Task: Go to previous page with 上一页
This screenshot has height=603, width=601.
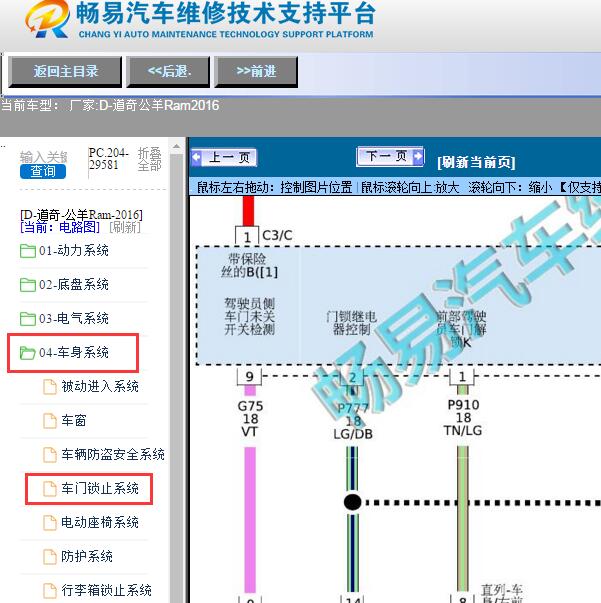Action: (x=224, y=157)
